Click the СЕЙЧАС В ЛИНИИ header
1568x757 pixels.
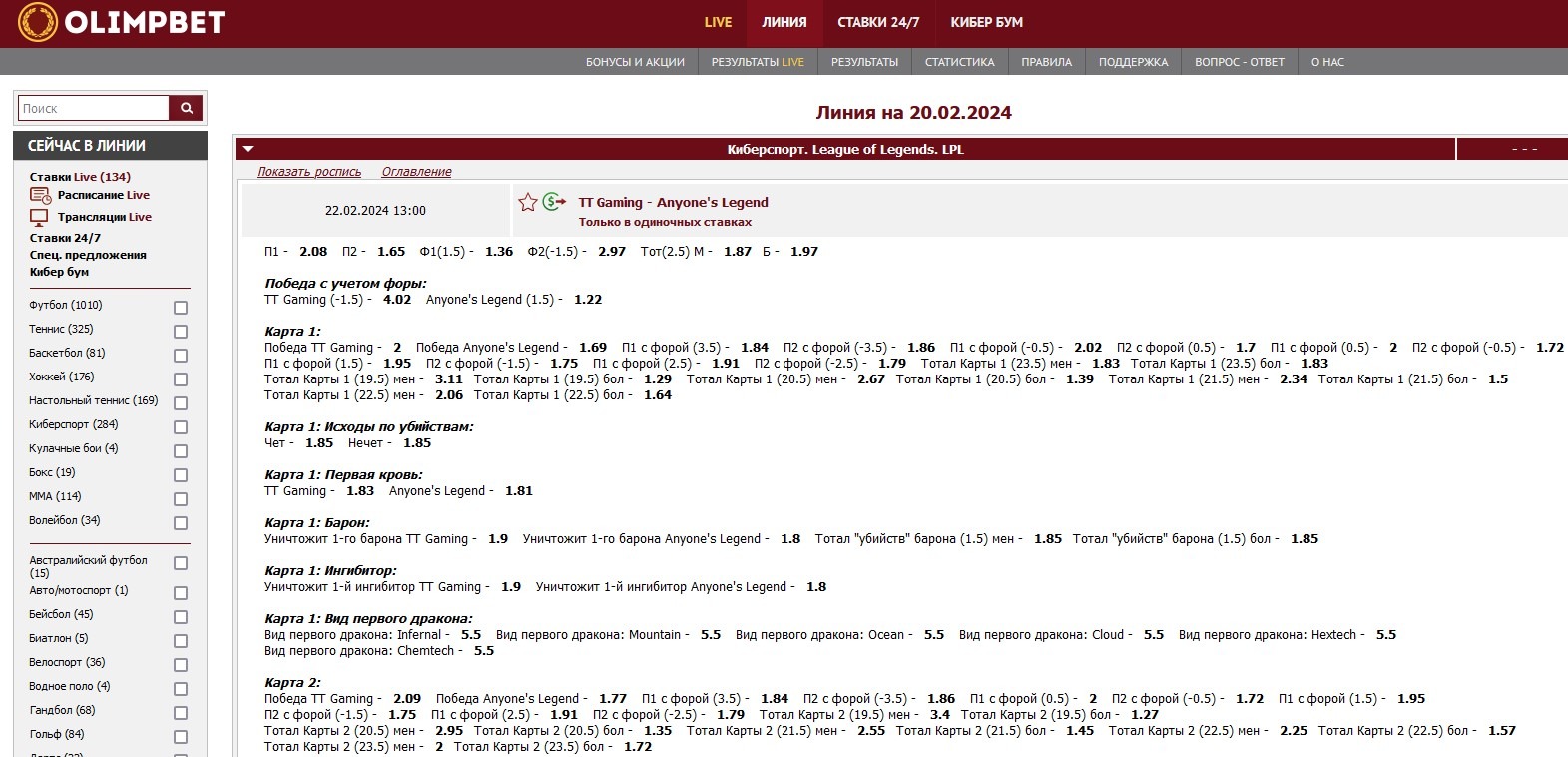click(110, 146)
